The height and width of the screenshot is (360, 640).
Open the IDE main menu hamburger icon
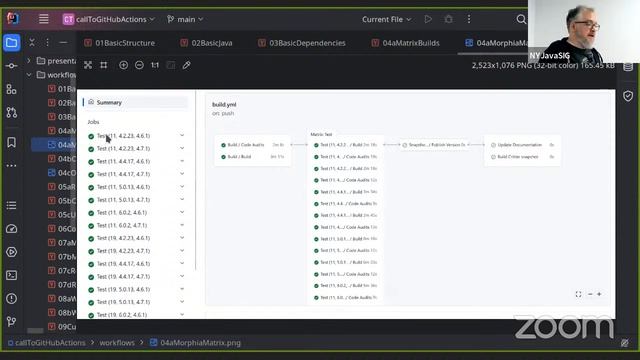tap(43, 19)
